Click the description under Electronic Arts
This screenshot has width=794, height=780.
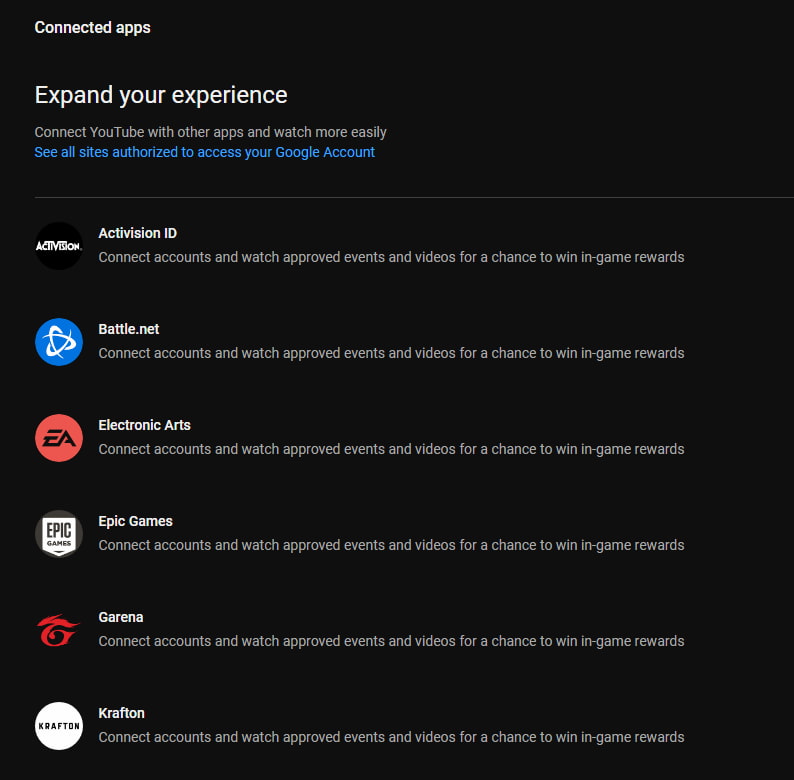click(x=391, y=449)
